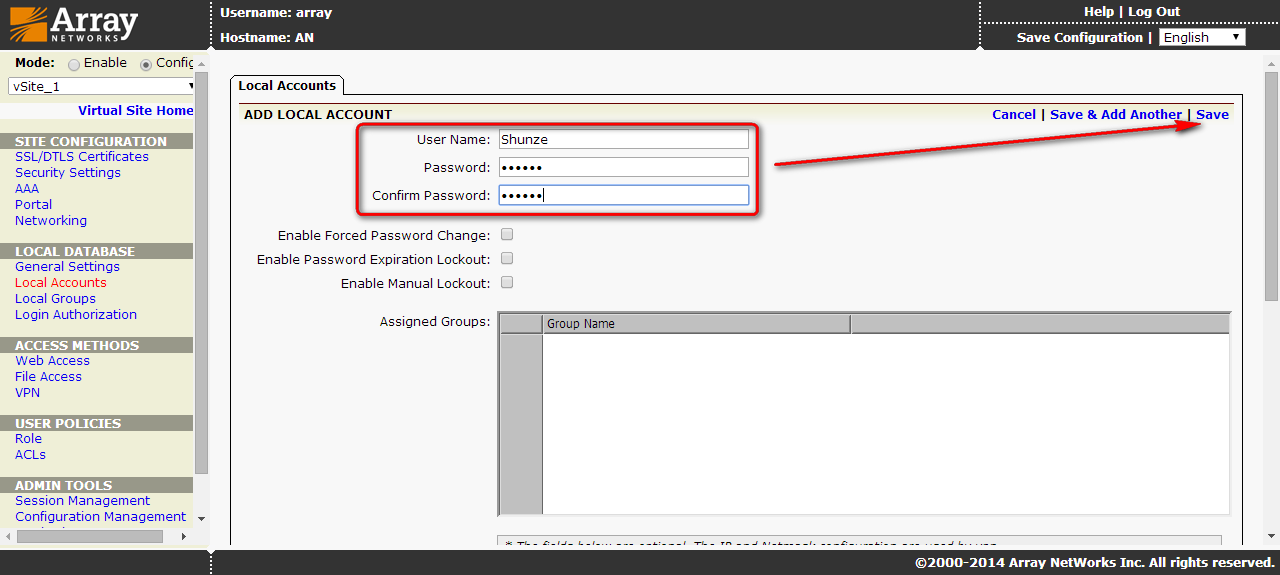Click the Group Name column header
The width and height of the screenshot is (1280, 575).
click(696, 324)
